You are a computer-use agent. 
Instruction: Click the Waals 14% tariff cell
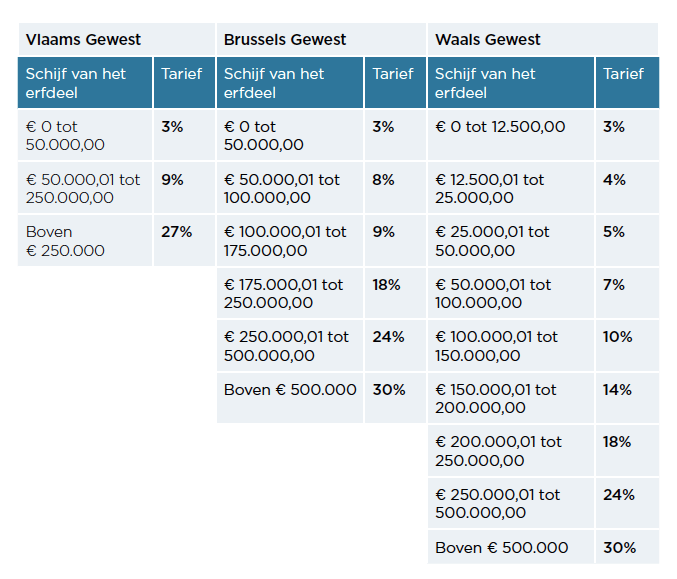click(617, 389)
